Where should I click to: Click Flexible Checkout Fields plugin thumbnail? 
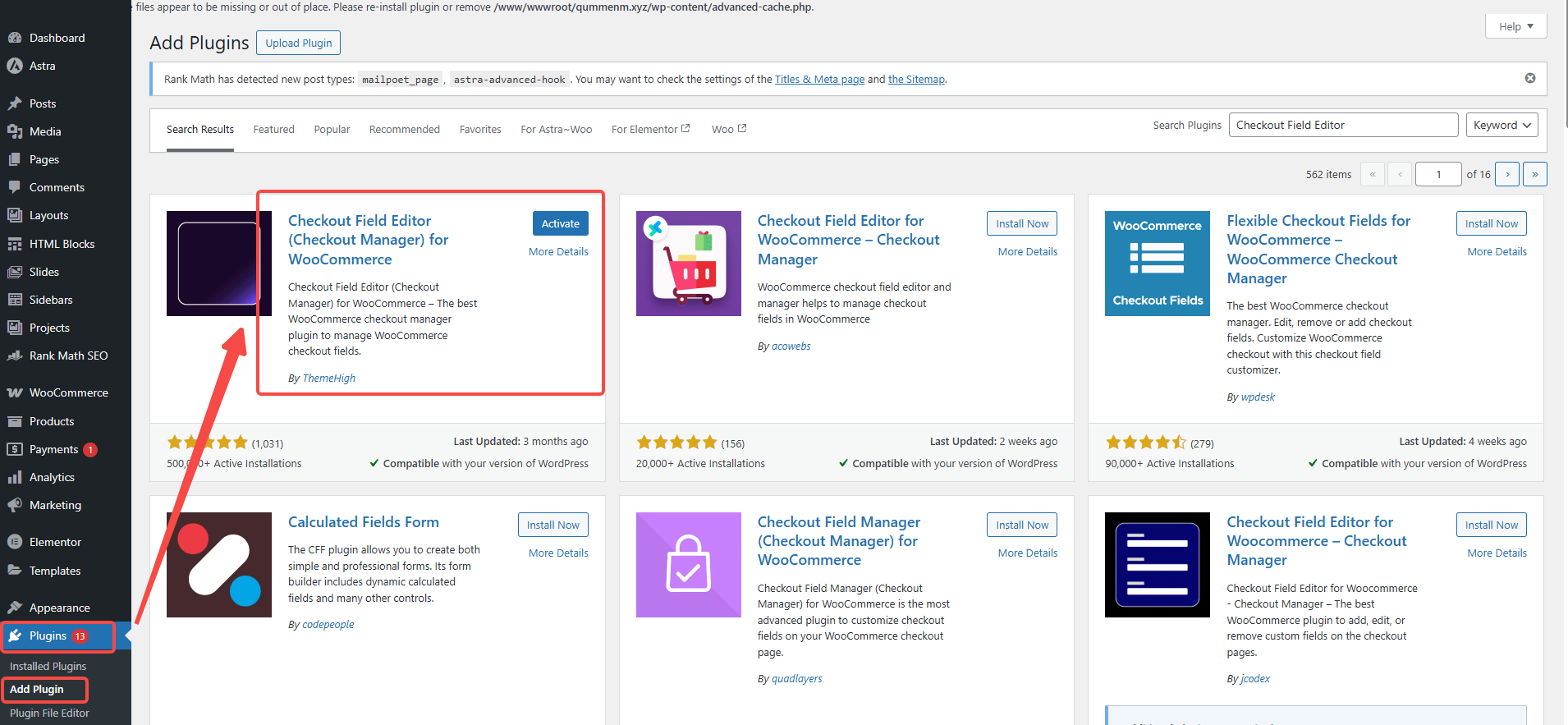click(x=1157, y=264)
